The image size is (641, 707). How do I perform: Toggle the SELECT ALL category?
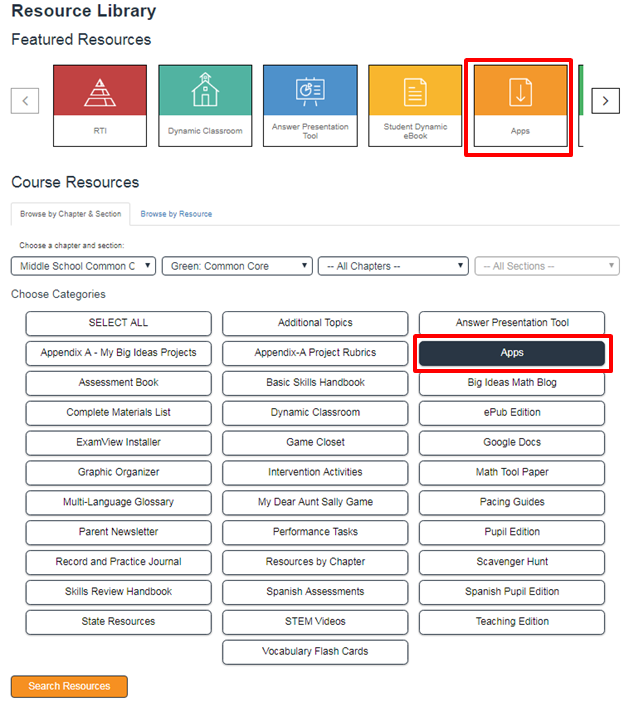tap(118, 323)
